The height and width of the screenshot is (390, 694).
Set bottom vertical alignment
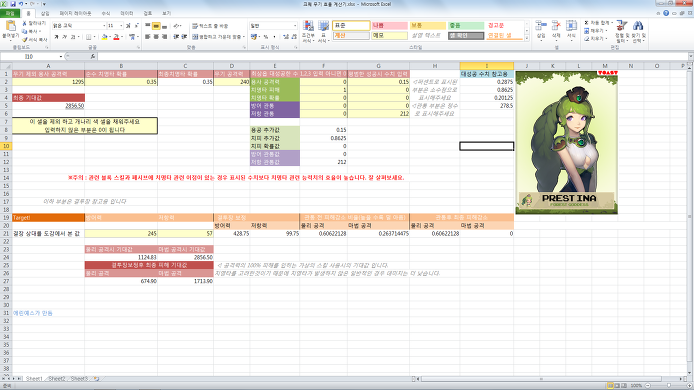tap(164, 26)
